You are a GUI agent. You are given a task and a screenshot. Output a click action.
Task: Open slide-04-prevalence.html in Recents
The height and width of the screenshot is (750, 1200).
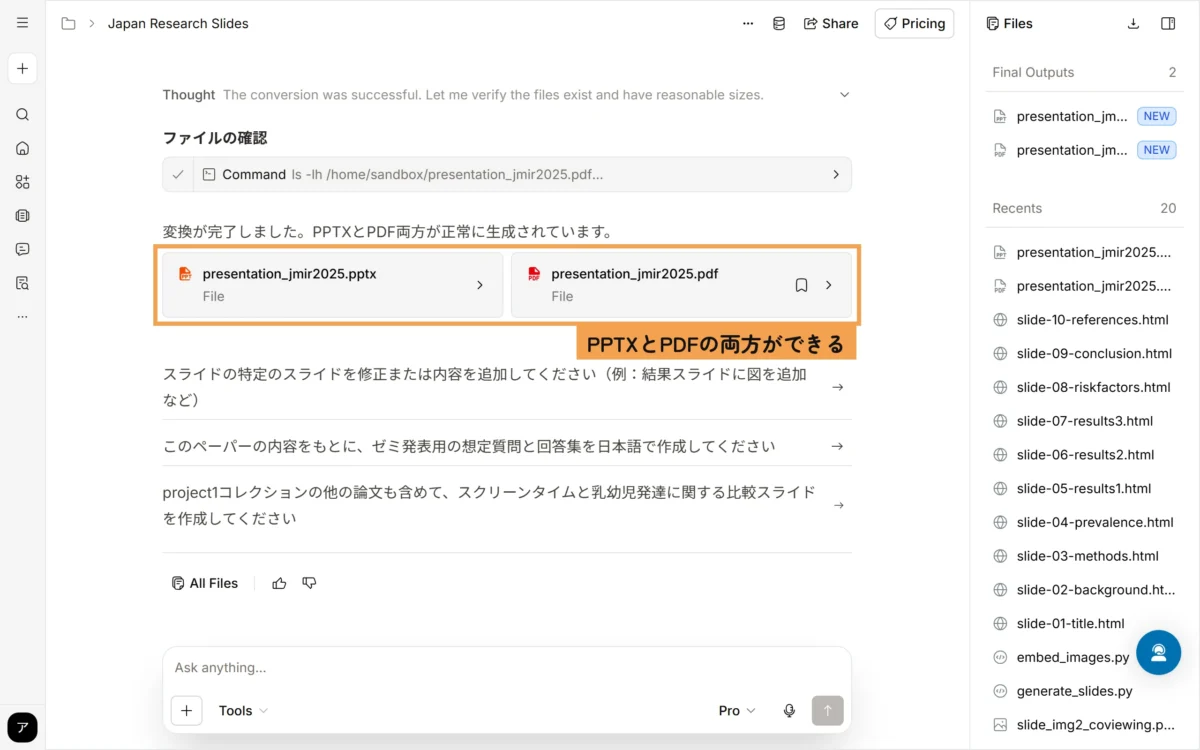tap(1085, 522)
